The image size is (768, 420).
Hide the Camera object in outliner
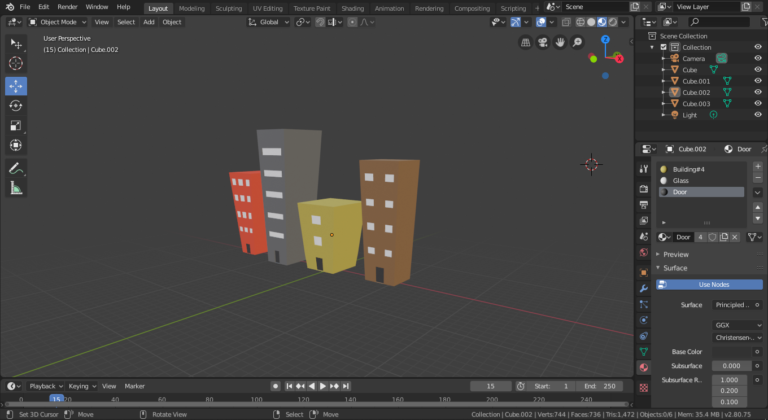(757, 59)
